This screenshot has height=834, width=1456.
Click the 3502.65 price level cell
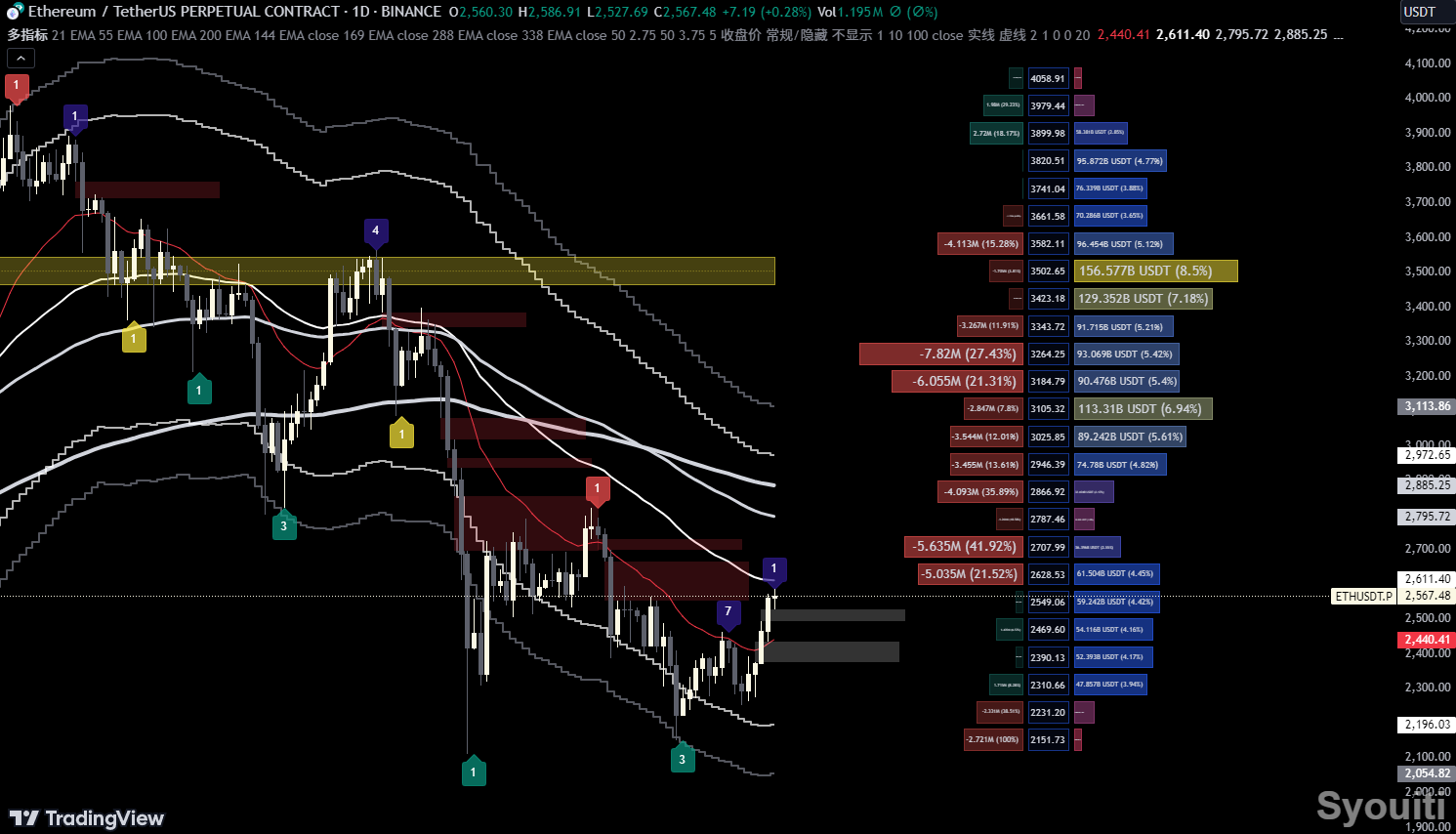pyautogui.click(x=1048, y=271)
